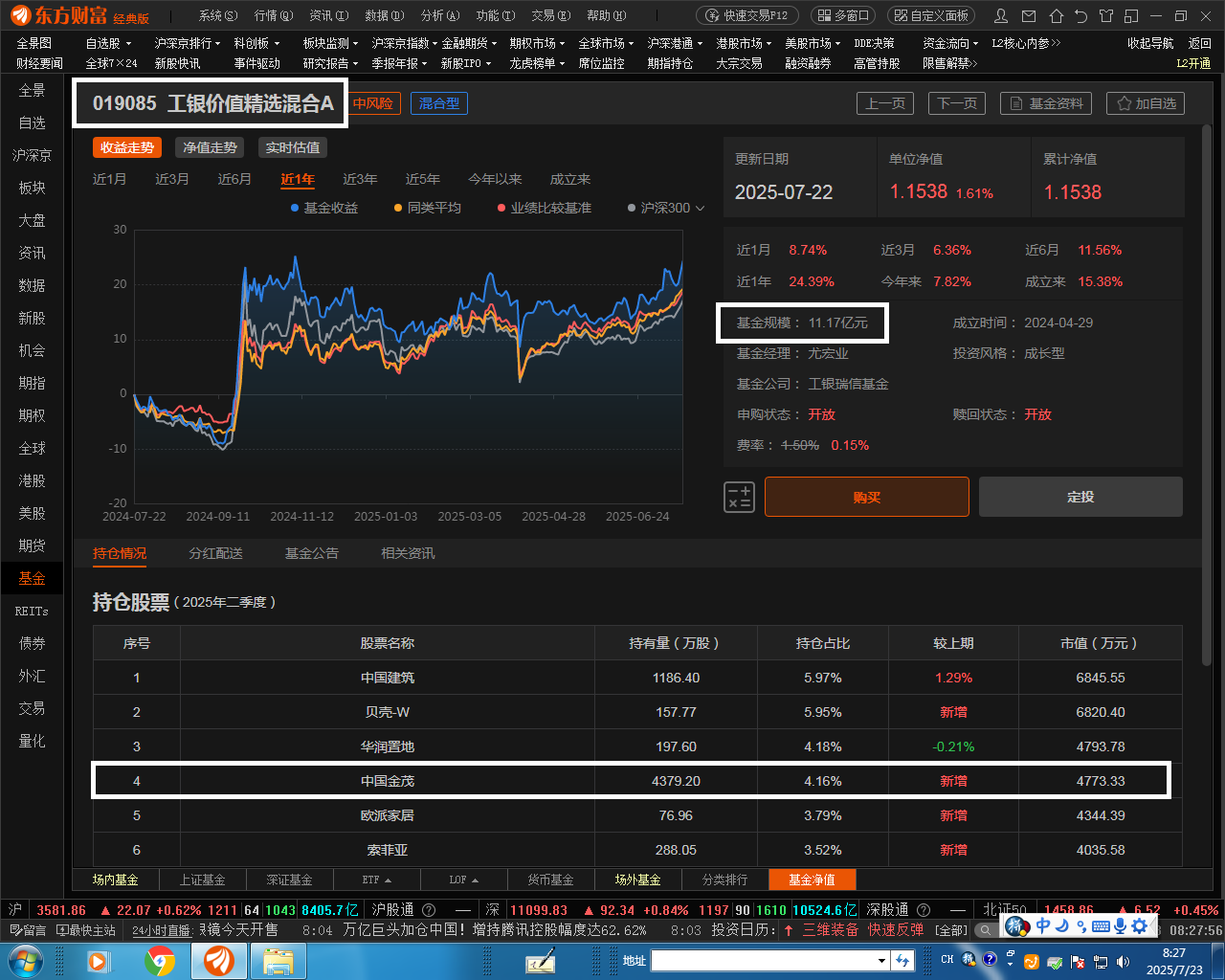The height and width of the screenshot is (980, 1225).
Task: Toggle the 基金收益 legend series
Action: point(324,208)
